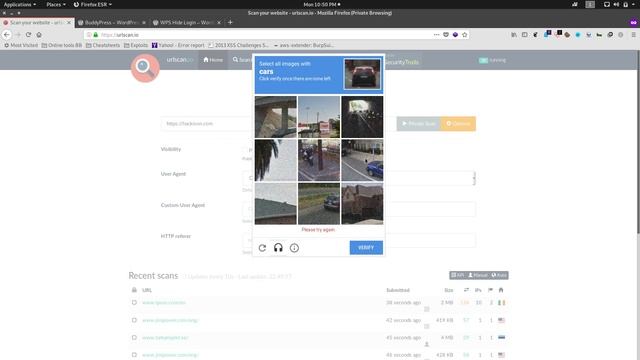Open the scan URL submitted 42 seconds ago
This screenshot has width=640, height=360.
click(x=170, y=320)
